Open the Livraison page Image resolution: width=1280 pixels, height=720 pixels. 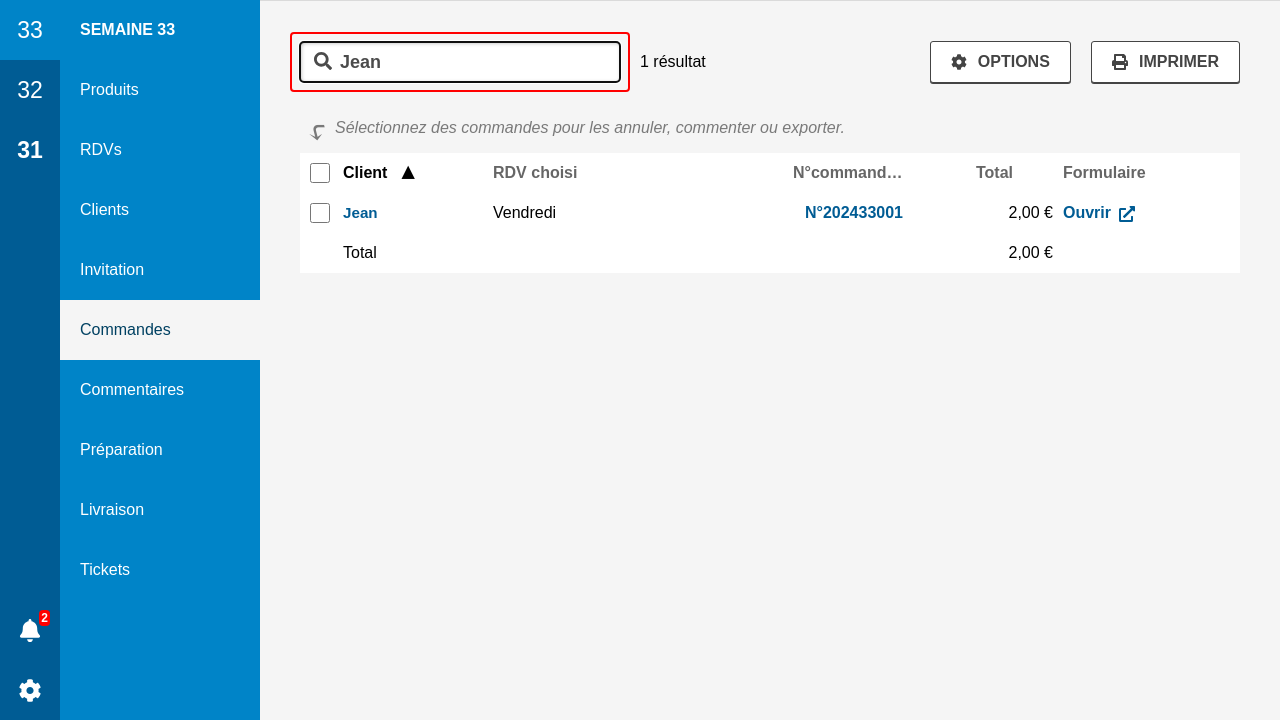coord(112,510)
